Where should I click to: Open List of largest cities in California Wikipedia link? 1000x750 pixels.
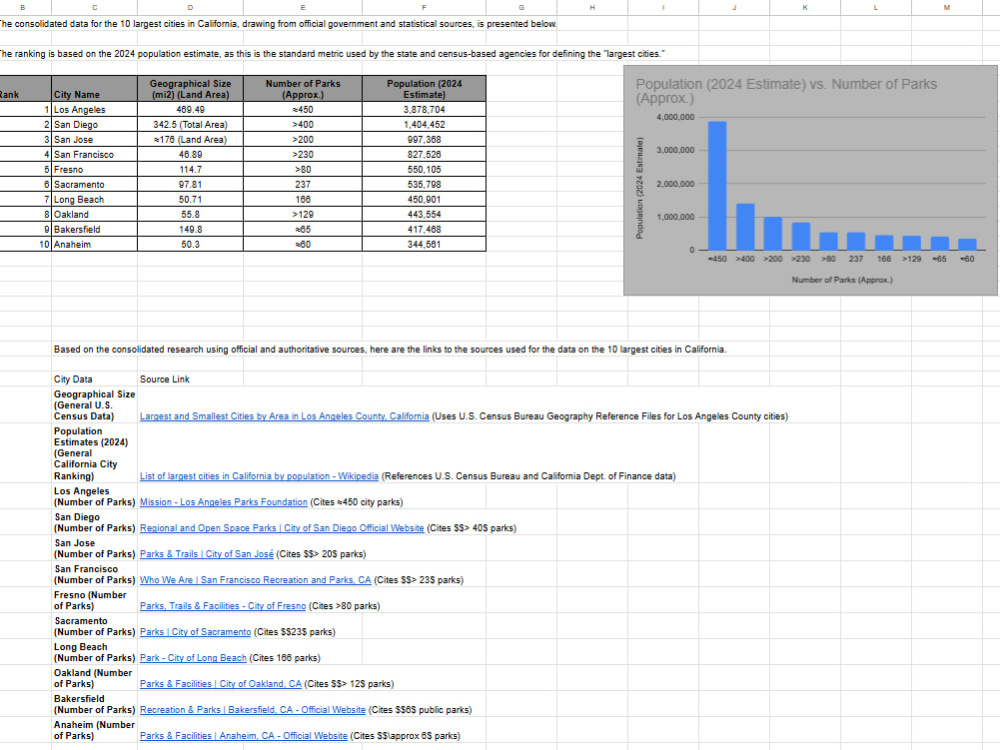coord(259,476)
